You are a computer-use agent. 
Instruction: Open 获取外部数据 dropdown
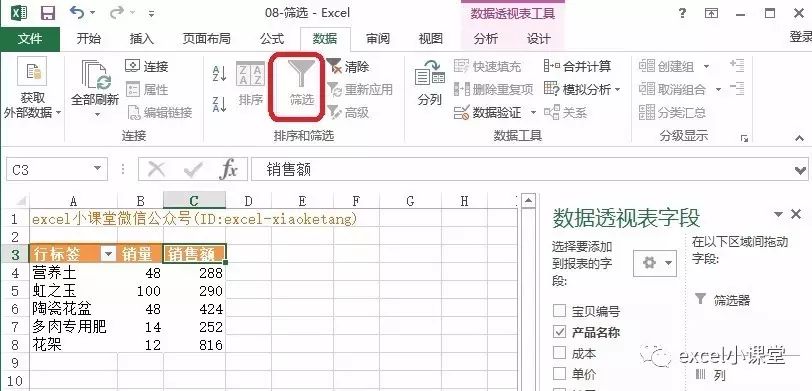click(x=32, y=88)
